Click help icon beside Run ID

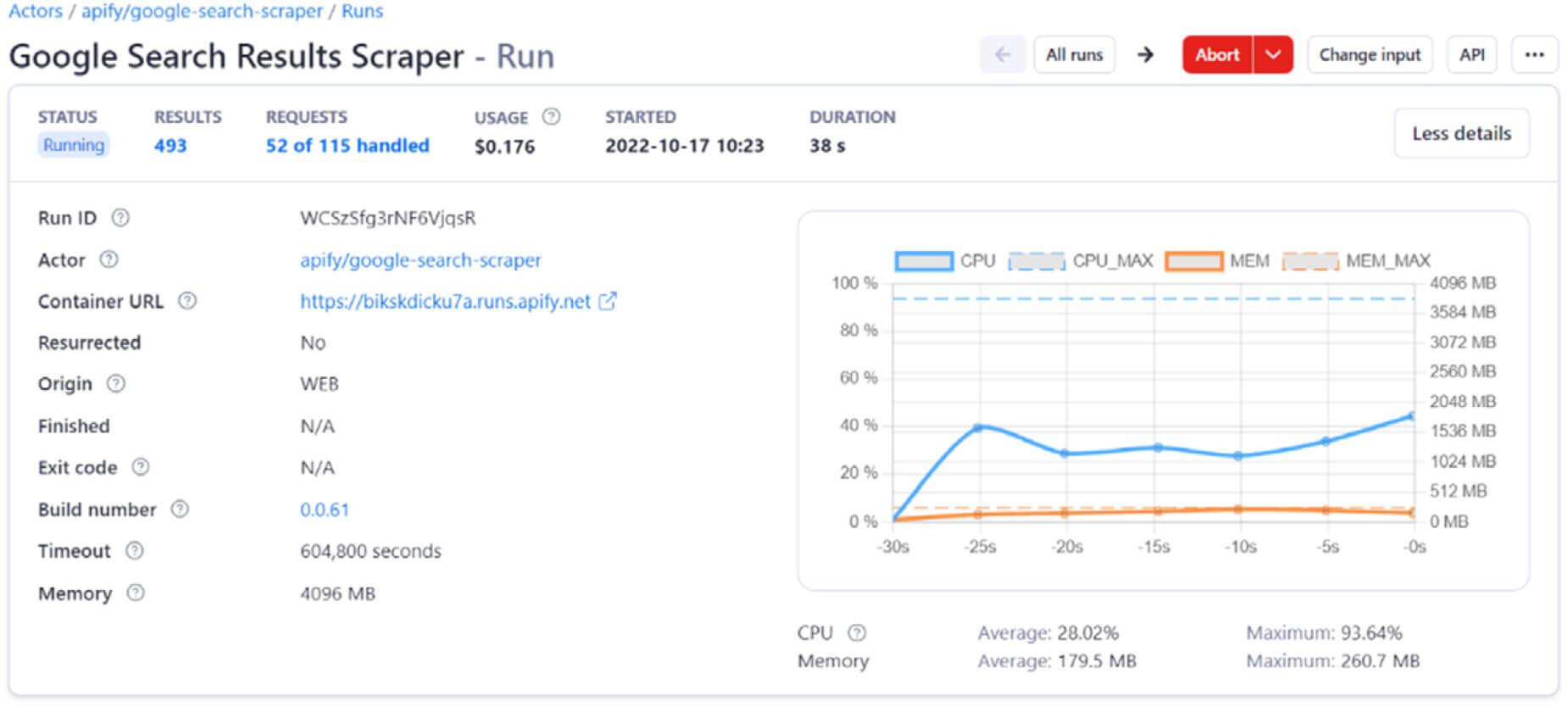(x=120, y=218)
